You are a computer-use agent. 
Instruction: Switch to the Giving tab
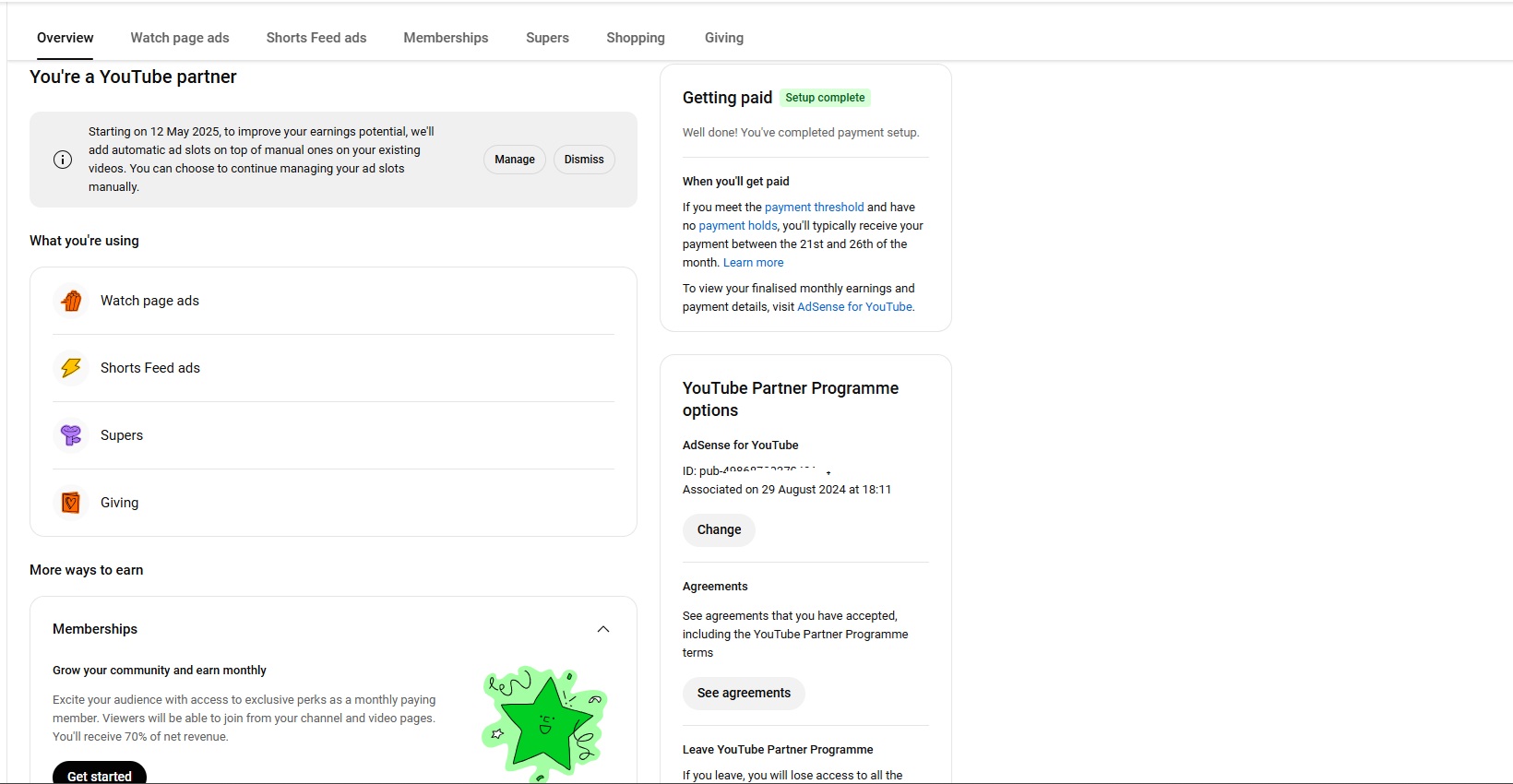tap(724, 38)
